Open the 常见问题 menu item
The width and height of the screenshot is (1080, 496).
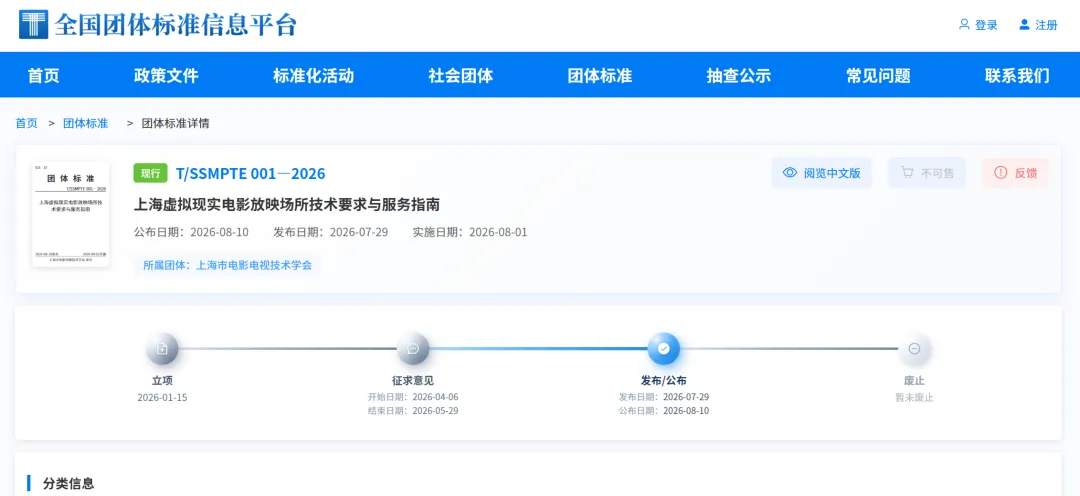click(878, 76)
